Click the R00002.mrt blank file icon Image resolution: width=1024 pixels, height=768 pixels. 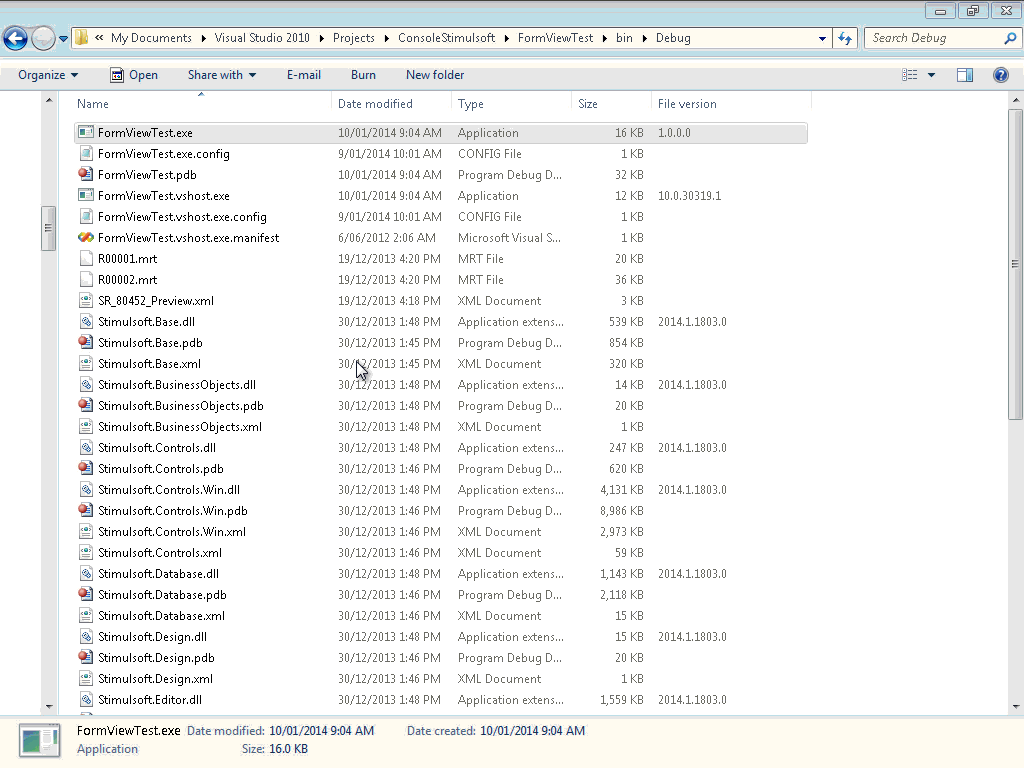[86, 280]
